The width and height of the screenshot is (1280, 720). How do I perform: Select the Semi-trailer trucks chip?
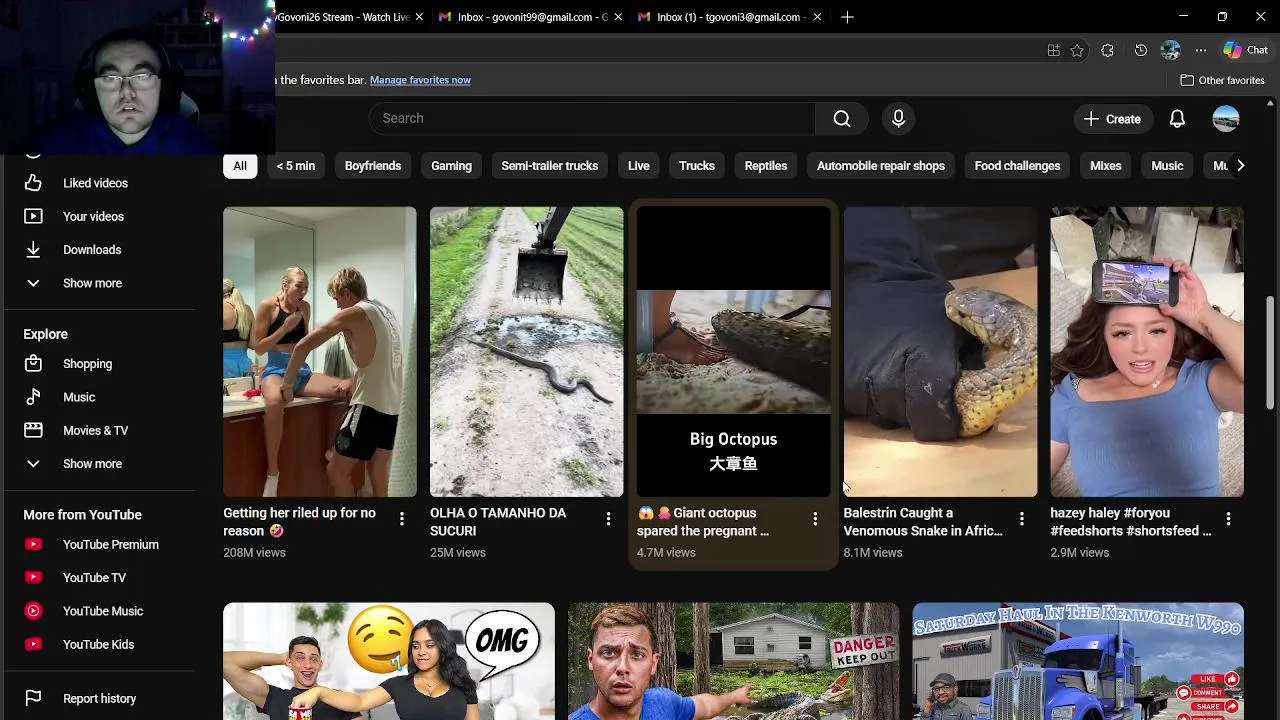pos(549,166)
